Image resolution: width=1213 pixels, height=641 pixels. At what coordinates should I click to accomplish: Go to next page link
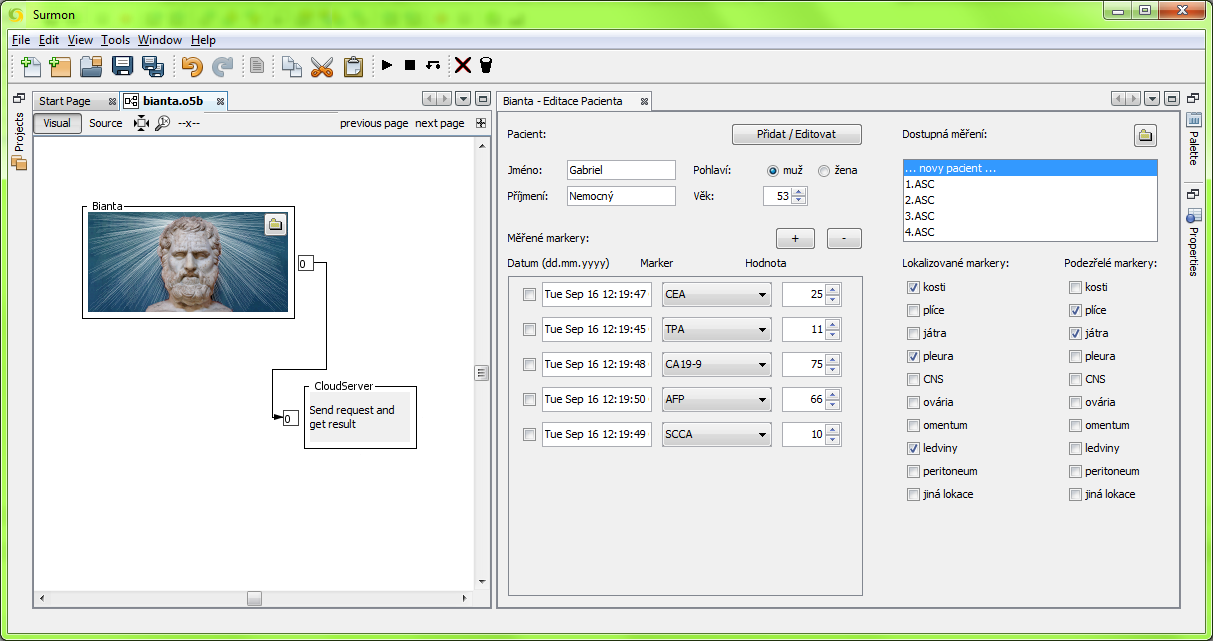pyautogui.click(x=440, y=123)
